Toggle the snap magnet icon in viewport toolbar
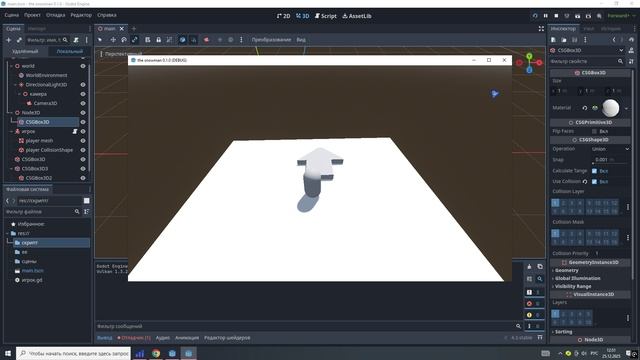Viewport: 640px width, 360px height. [193, 40]
